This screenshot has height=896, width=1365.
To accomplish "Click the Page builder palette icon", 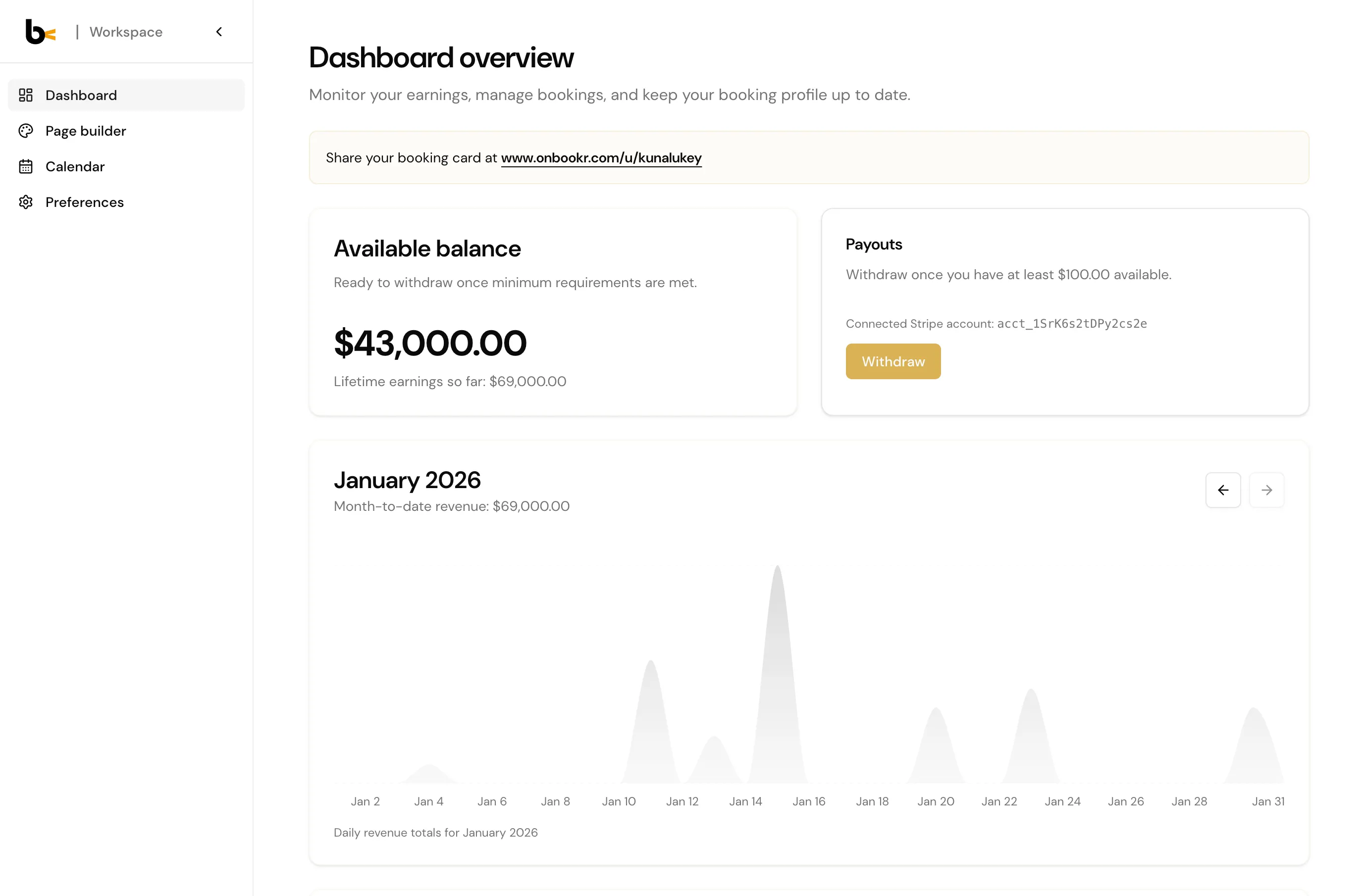I will click(26, 131).
